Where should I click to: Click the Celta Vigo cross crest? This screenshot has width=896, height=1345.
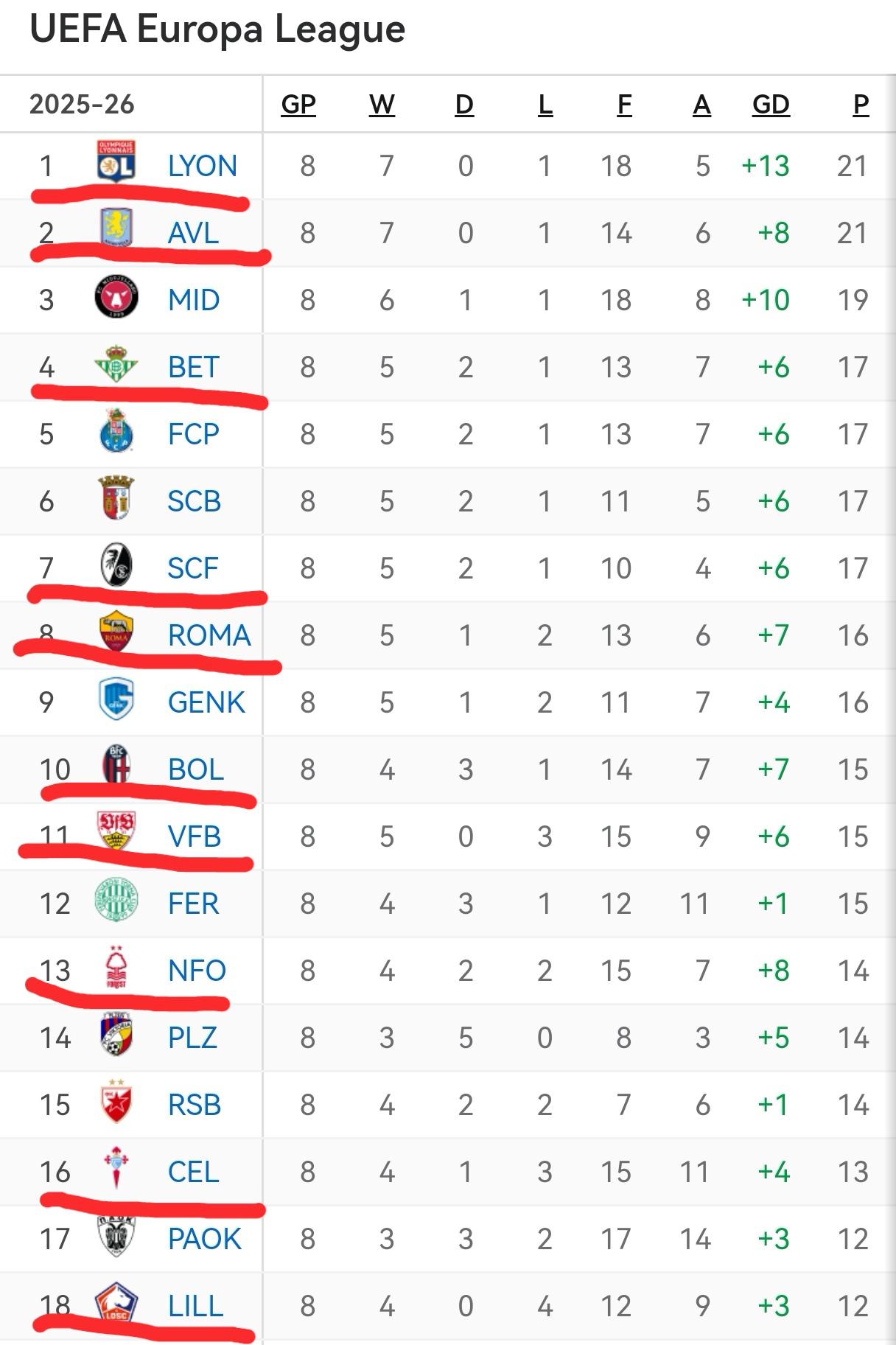tap(116, 1169)
